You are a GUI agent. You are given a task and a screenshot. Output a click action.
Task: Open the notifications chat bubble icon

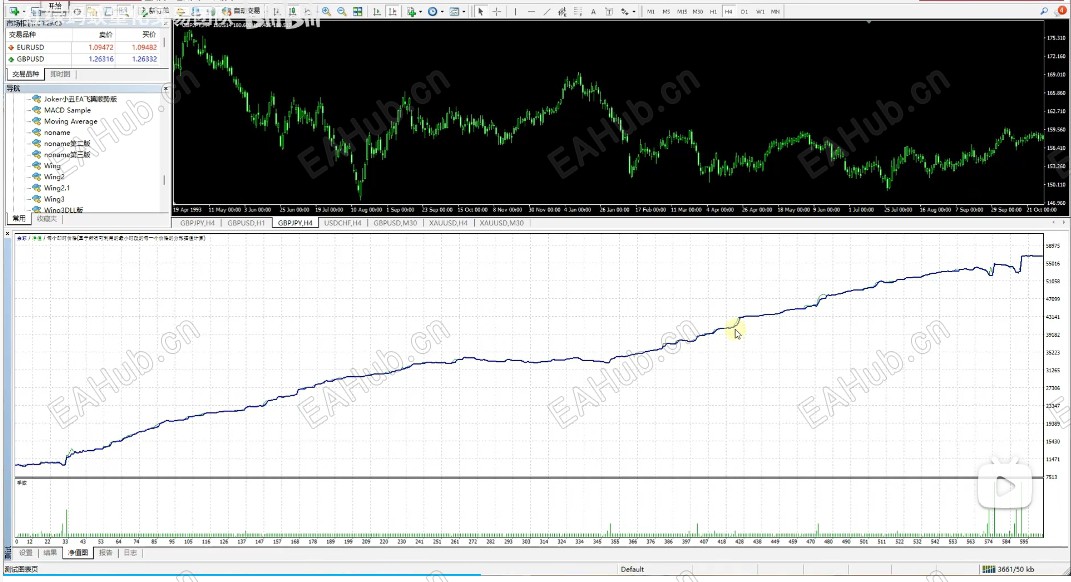1061,12
